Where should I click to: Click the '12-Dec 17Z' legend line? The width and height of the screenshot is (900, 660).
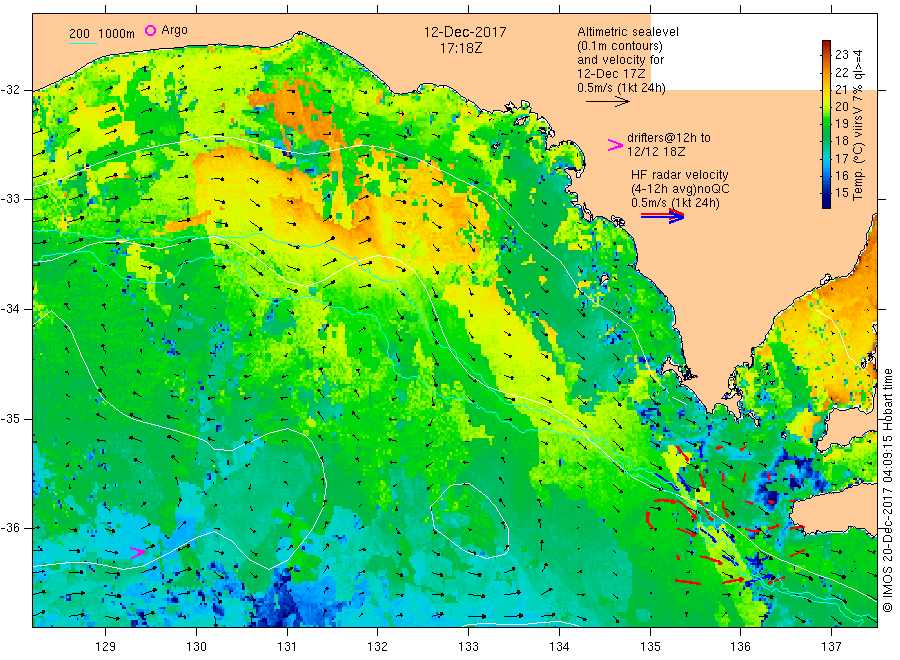click(611, 74)
